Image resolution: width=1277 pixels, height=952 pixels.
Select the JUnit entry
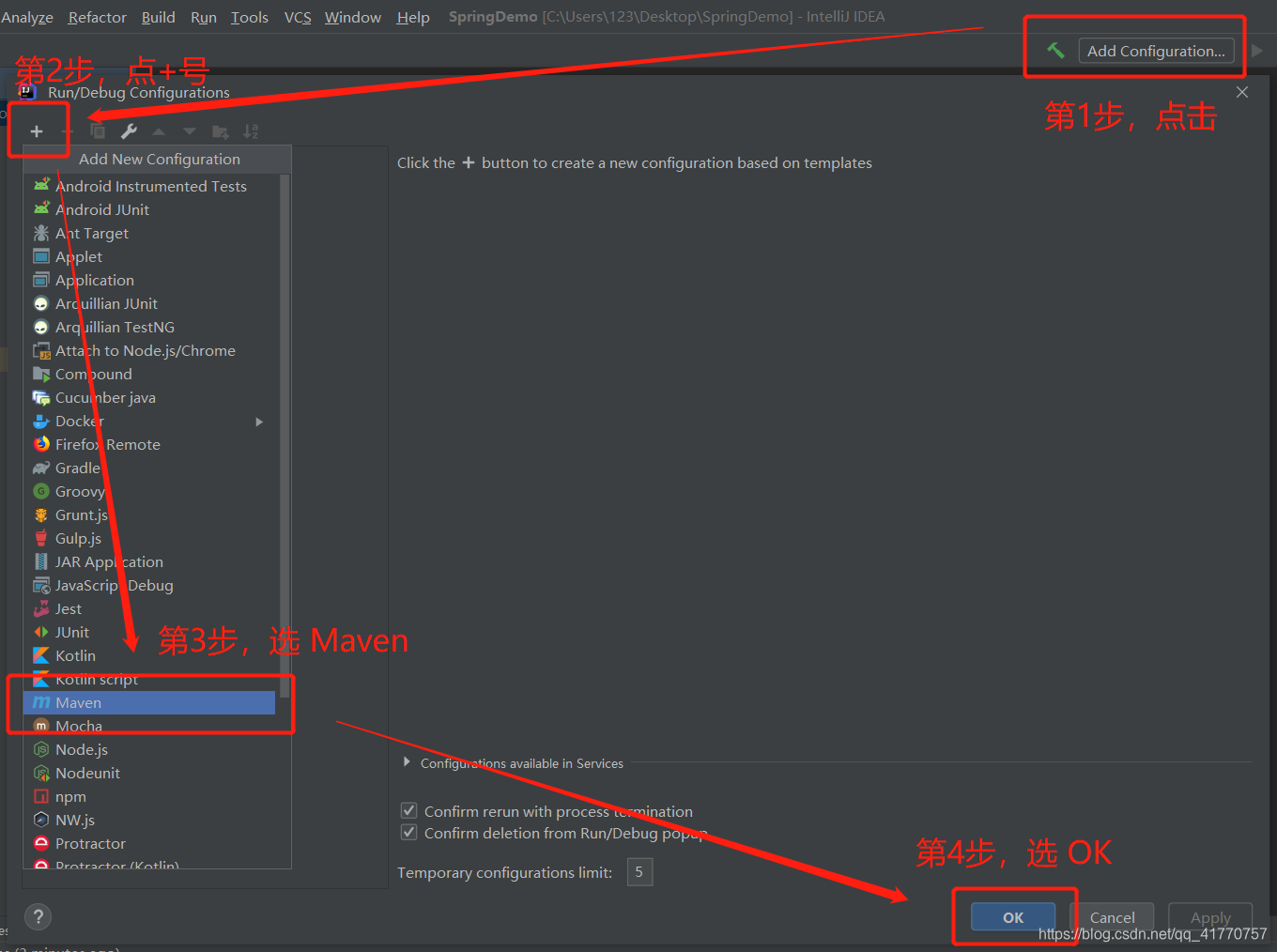coord(150,632)
